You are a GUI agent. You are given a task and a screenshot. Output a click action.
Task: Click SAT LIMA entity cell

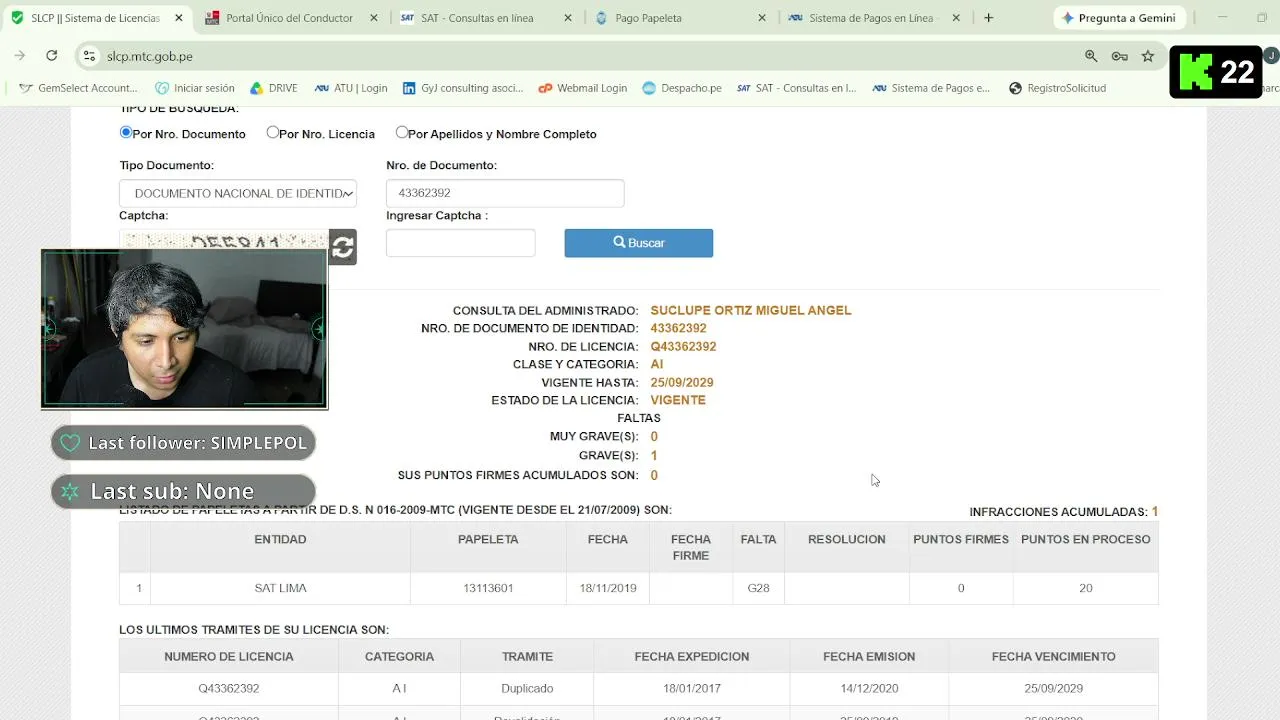(x=280, y=588)
